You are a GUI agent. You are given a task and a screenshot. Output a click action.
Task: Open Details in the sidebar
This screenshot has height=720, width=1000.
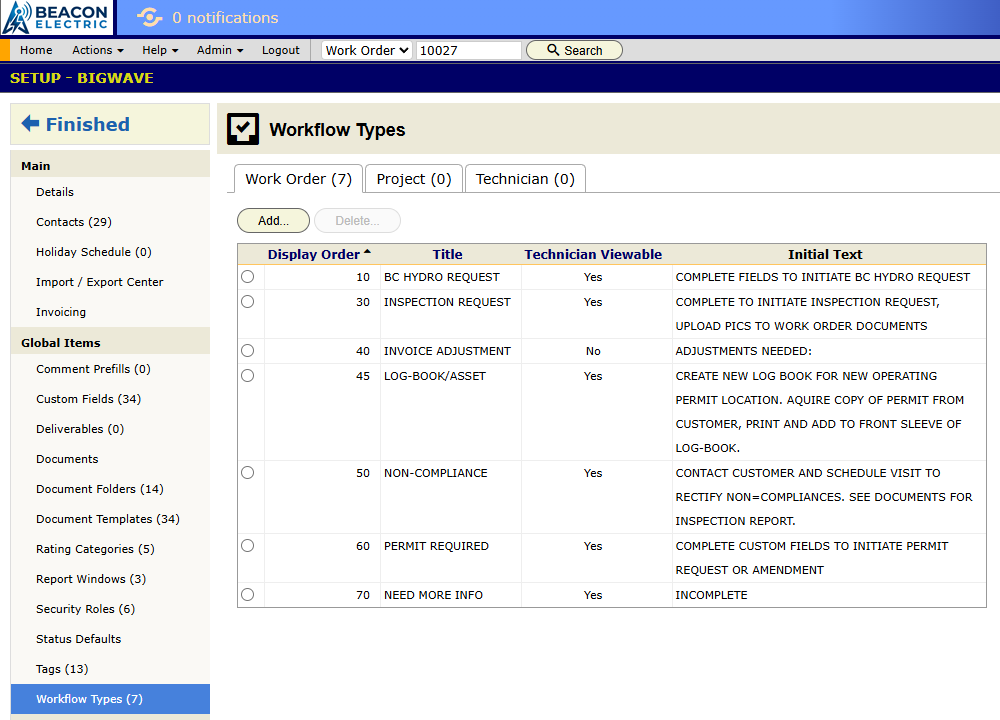coord(55,192)
